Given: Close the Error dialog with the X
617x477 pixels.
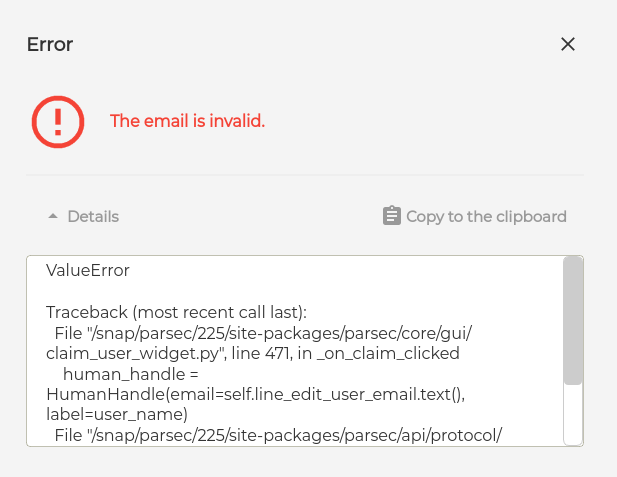Looking at the screenshot, I should tap(567, 44).
